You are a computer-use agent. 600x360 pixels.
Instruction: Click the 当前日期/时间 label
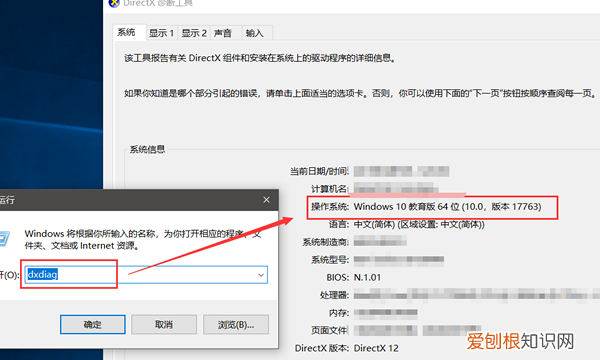tap(319, 171)
